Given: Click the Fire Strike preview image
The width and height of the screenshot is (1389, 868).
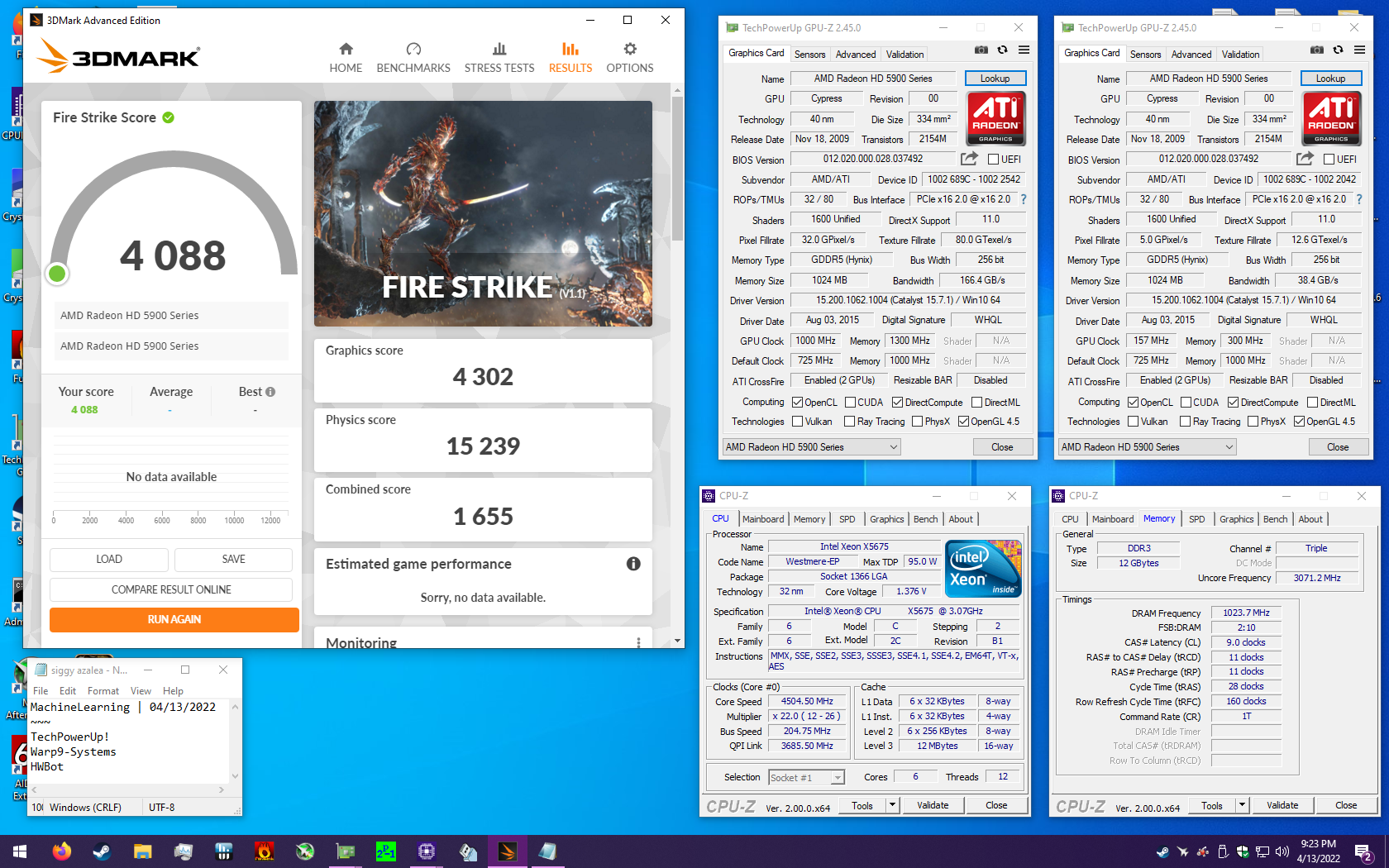Looking at the screenshot, I should (483, 213).
